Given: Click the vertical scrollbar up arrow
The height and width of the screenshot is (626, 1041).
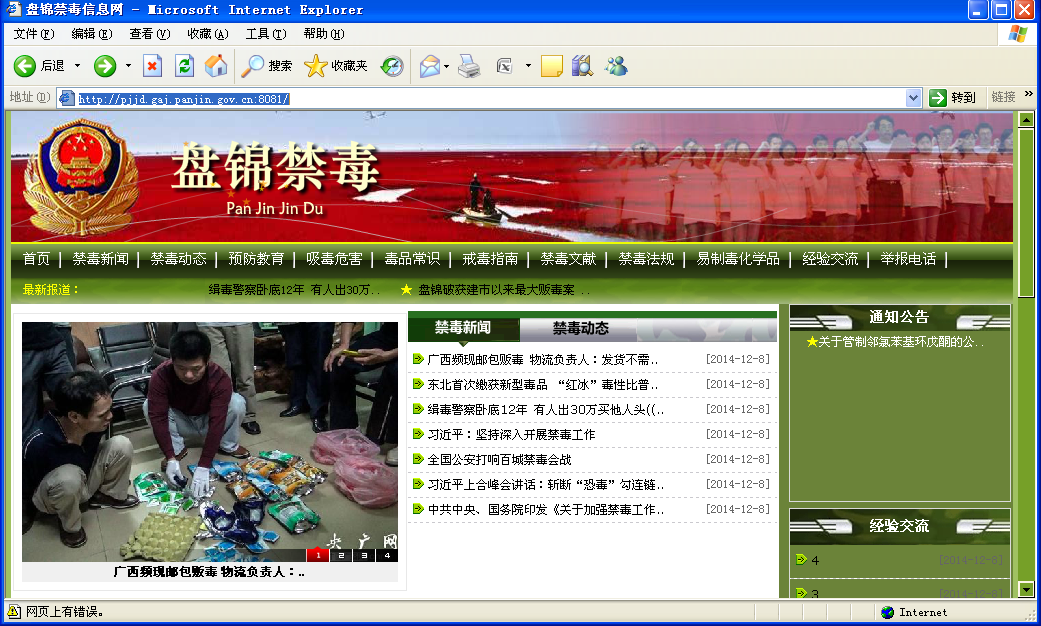Looking at the screenshot, I should tap(1026, 120).
